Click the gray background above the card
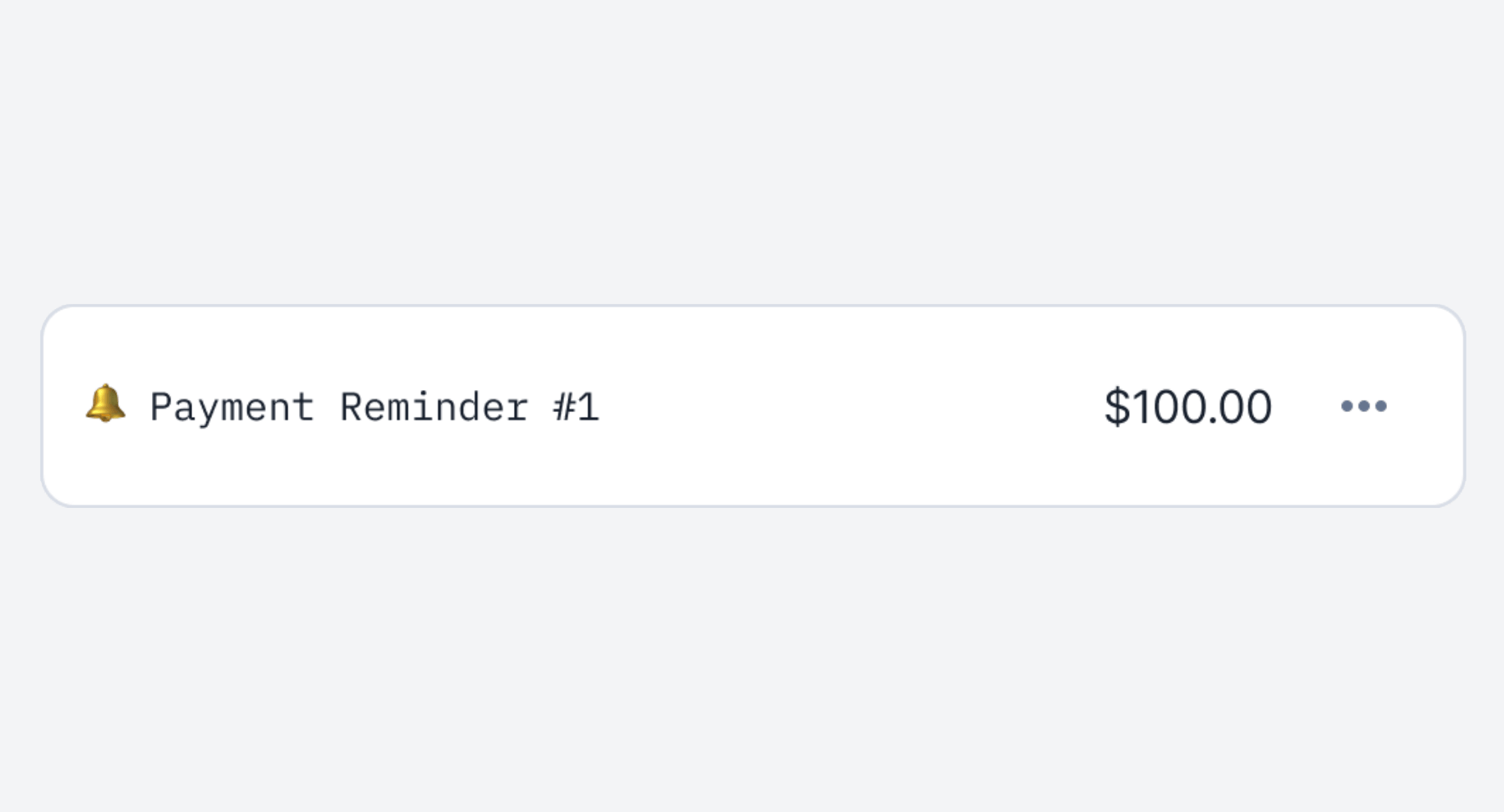This screenshot has height=812, width=1504. tap(752, 150)
